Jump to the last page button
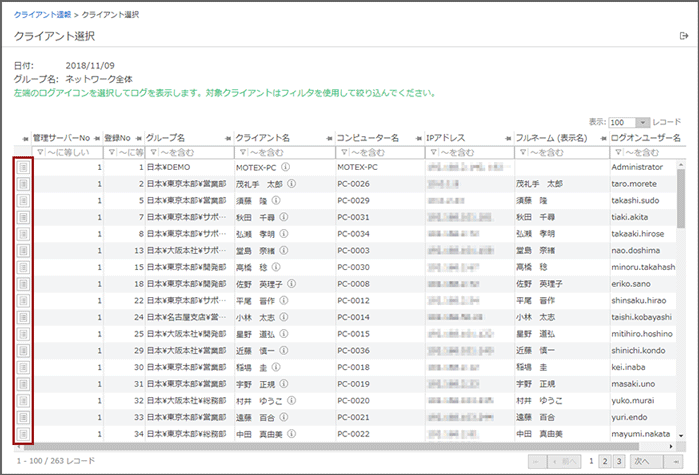Screen dimensions: 699x475 point(674,462)
